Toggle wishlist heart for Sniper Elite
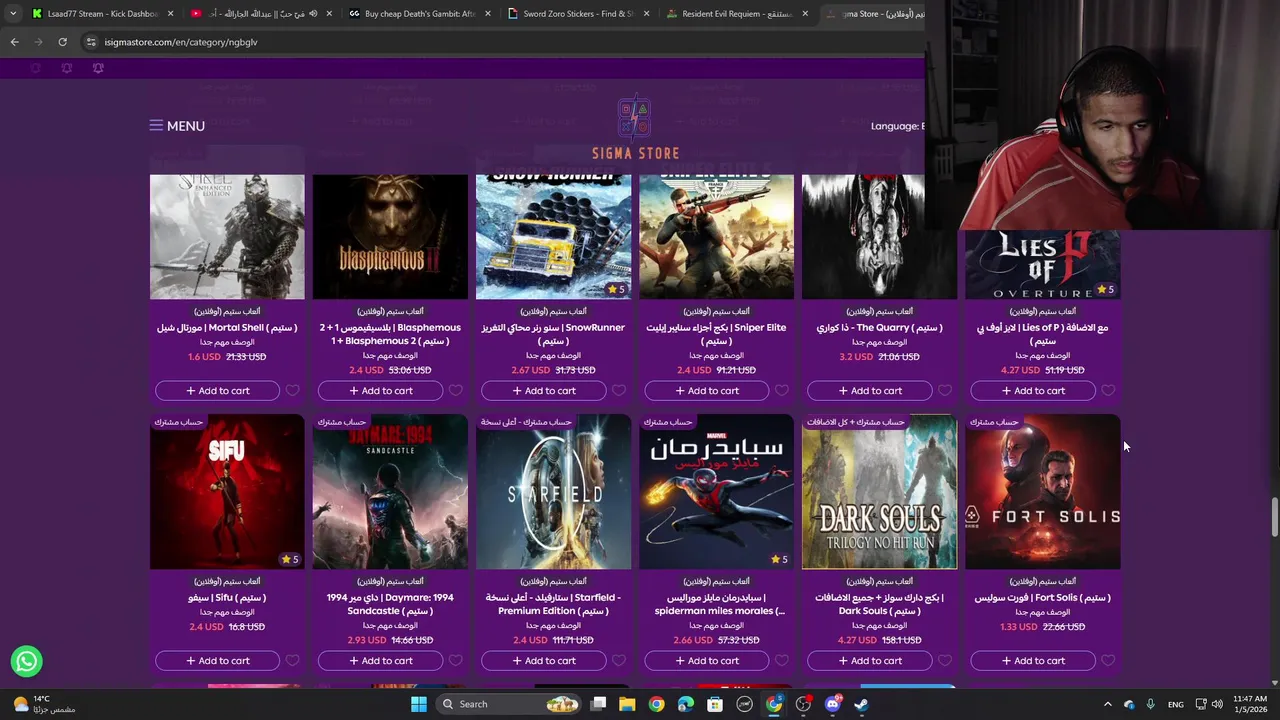 pos(781,391)
